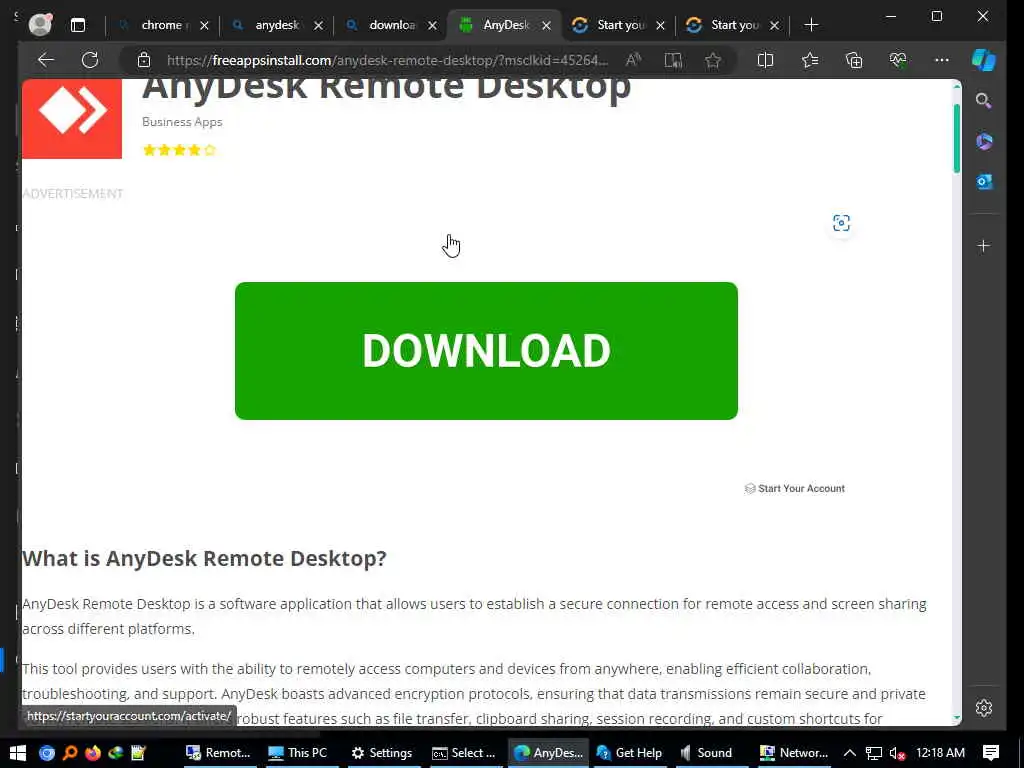Launch Firefox from the taskbar
The width and height of the screenshot is (1024, 768).
(93, 753)
